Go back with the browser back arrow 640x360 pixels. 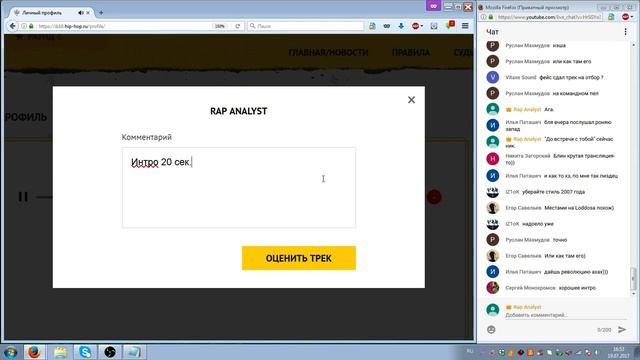coord(12,26)
